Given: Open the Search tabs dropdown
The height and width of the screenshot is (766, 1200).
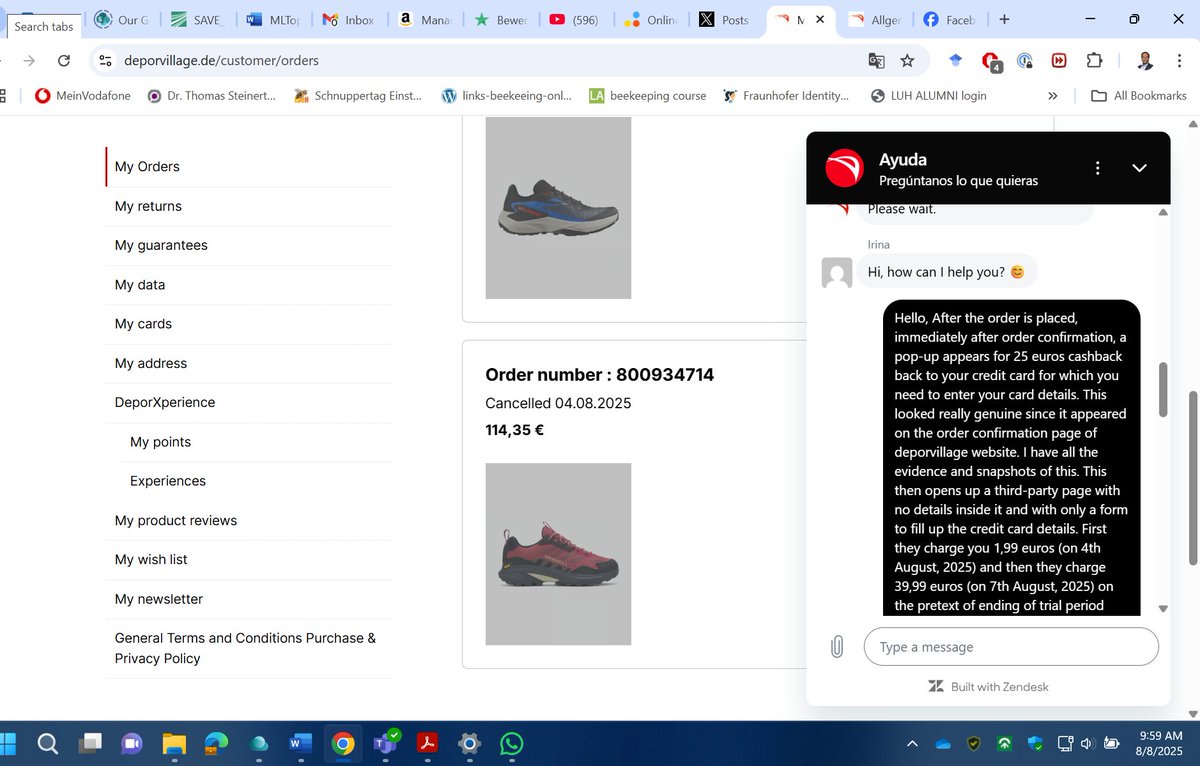Looking at the screenshot, I should [43, 26].
